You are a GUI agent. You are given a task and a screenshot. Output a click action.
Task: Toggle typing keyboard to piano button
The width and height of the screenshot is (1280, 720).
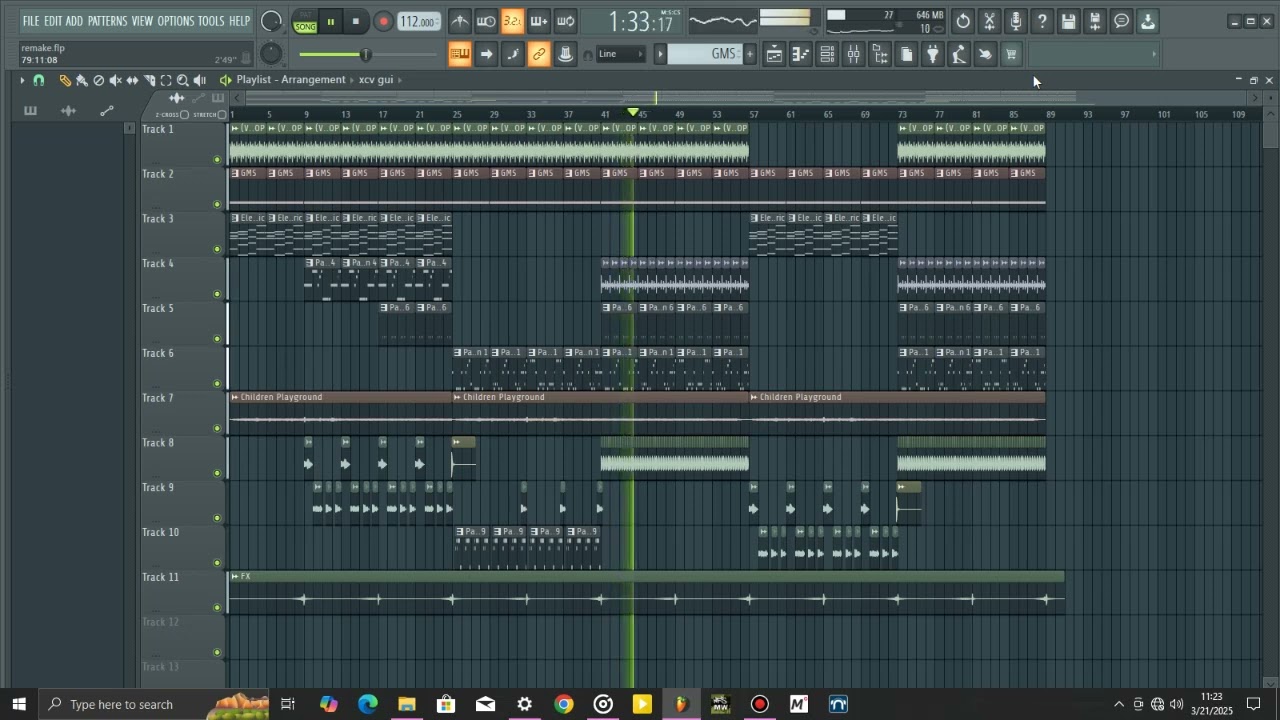(x=460, y=55)
